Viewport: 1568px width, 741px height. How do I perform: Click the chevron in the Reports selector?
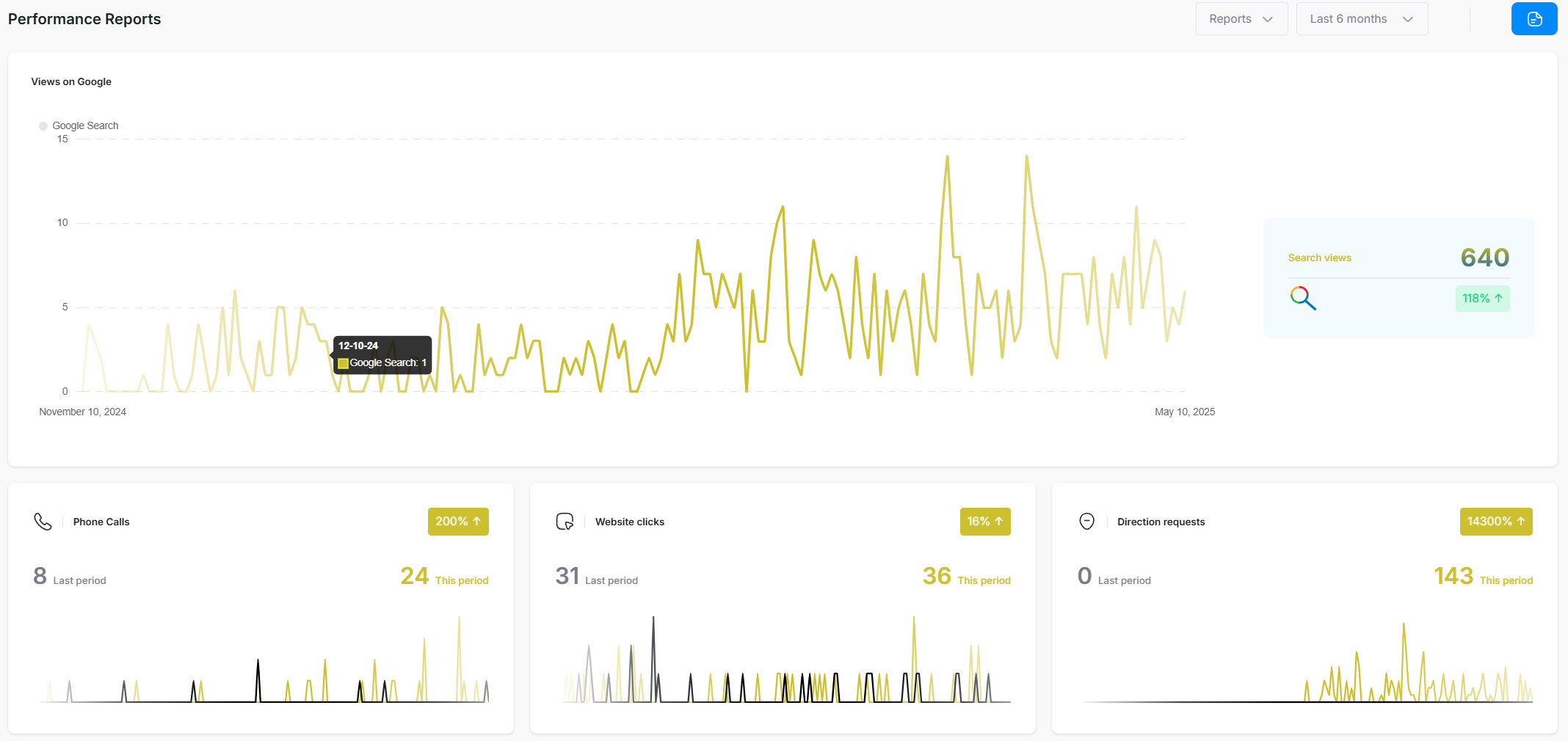click(1268, 19)
